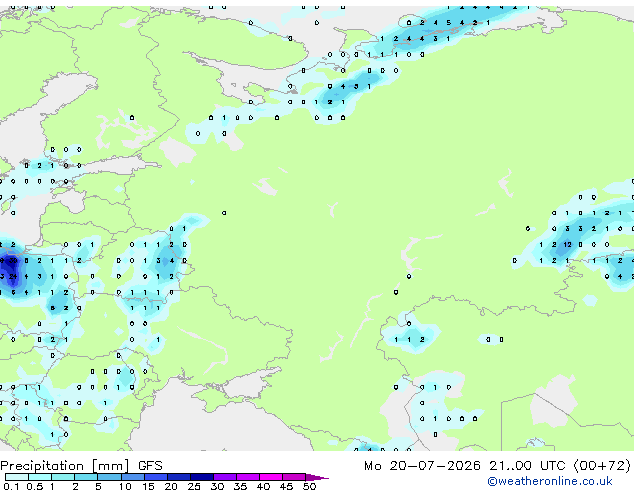Click the '0.1' legend scale value

tap(11, 486)
